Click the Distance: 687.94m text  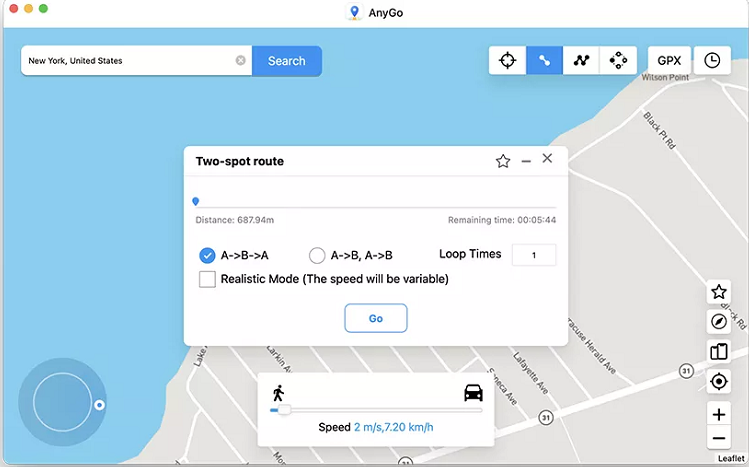coord(235,220)
